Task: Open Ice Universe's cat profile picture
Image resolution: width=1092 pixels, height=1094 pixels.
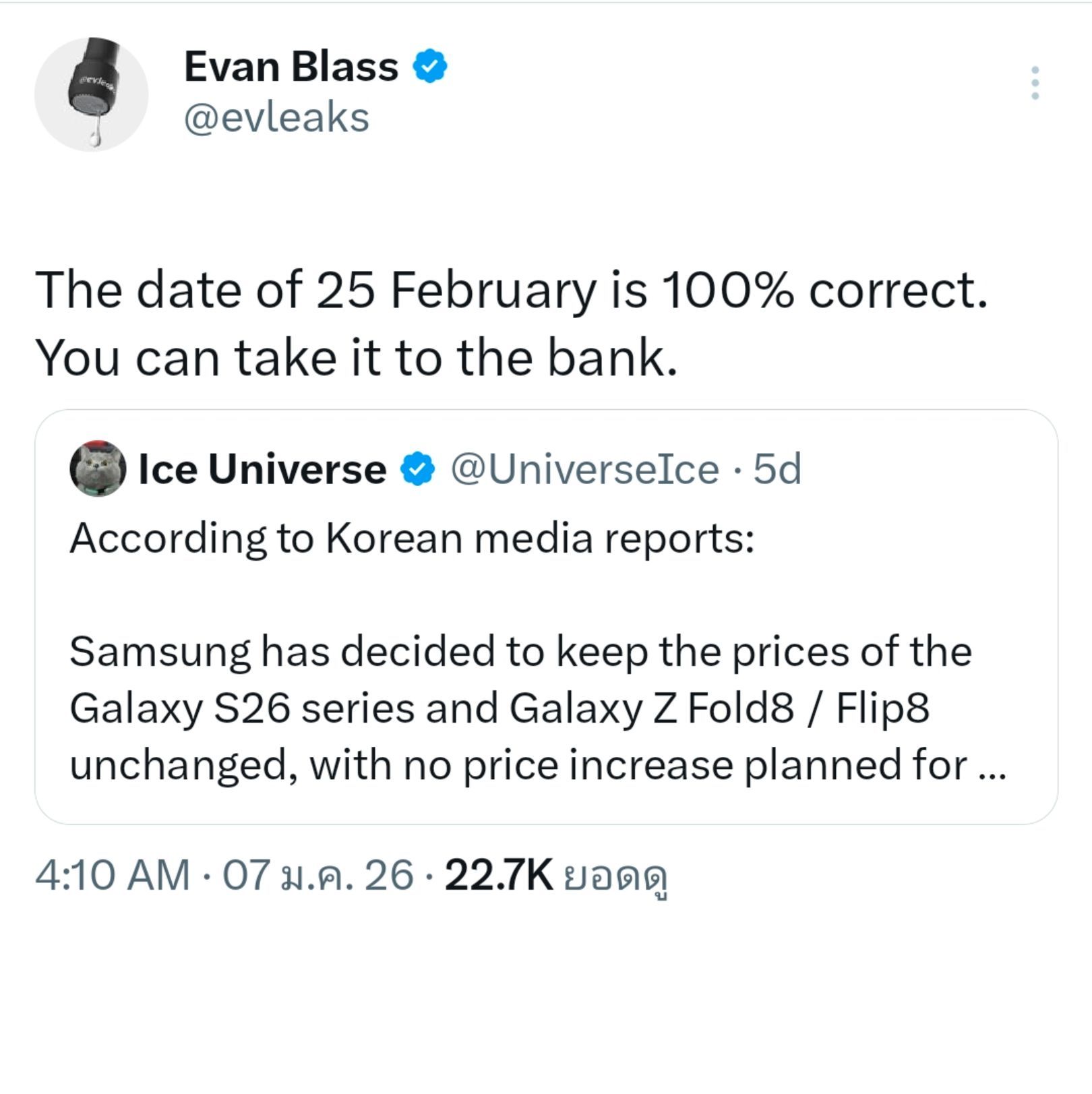Action: pos(98,468)
